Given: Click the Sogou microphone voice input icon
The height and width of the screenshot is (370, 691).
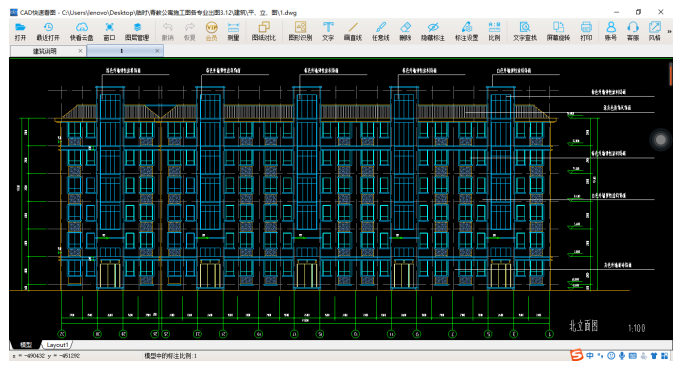Looking at the screenshot, I should click(x=622, y=356).
